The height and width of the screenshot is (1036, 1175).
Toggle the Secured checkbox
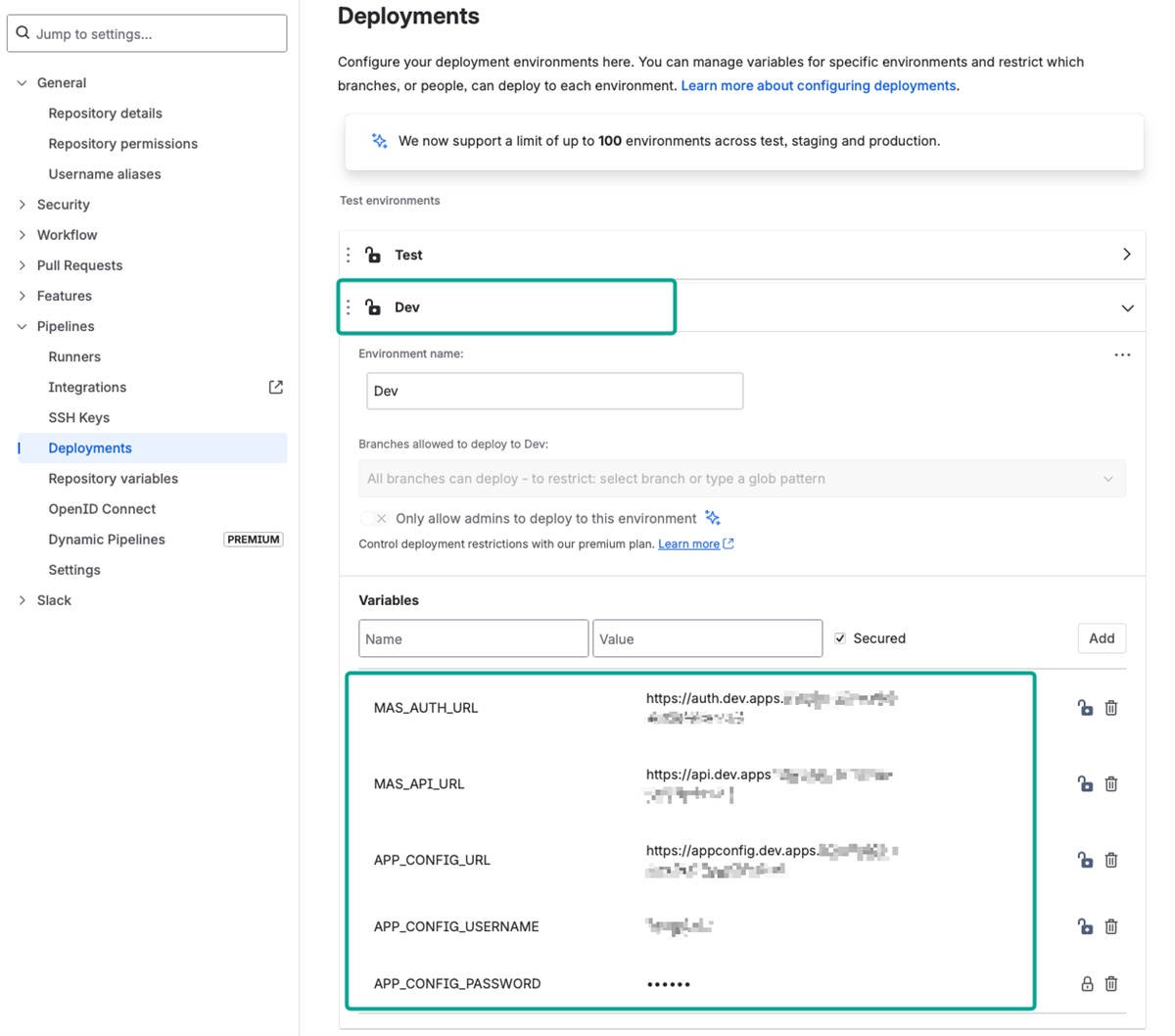tap(840, 638)
